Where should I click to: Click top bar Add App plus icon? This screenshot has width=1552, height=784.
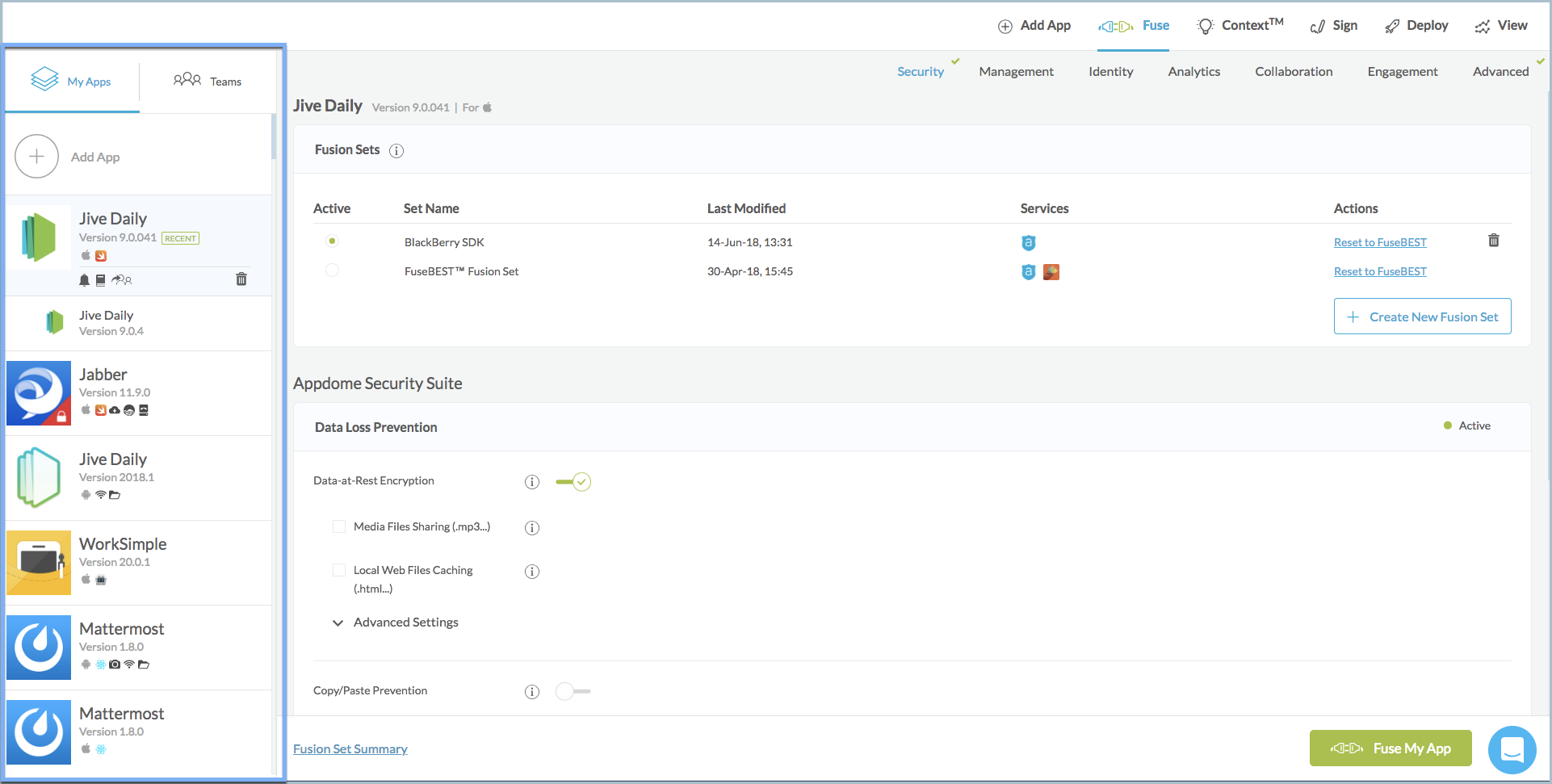(x=1005, y=27)
